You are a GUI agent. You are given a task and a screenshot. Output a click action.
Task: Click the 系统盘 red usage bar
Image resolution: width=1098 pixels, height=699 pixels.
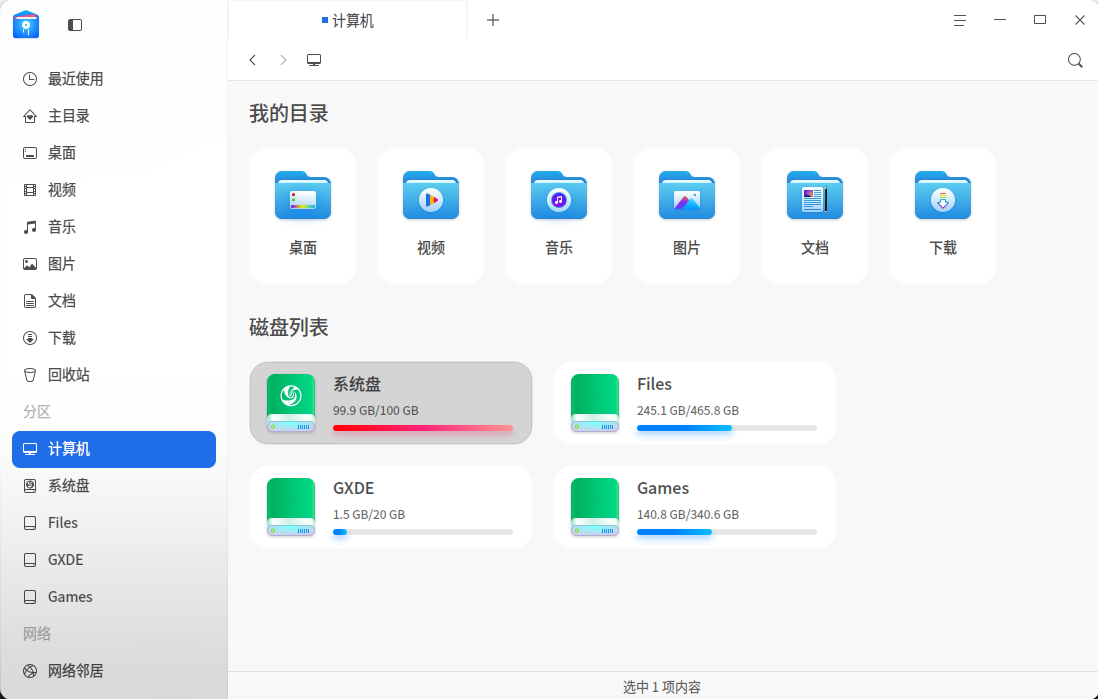pos(423,428)
